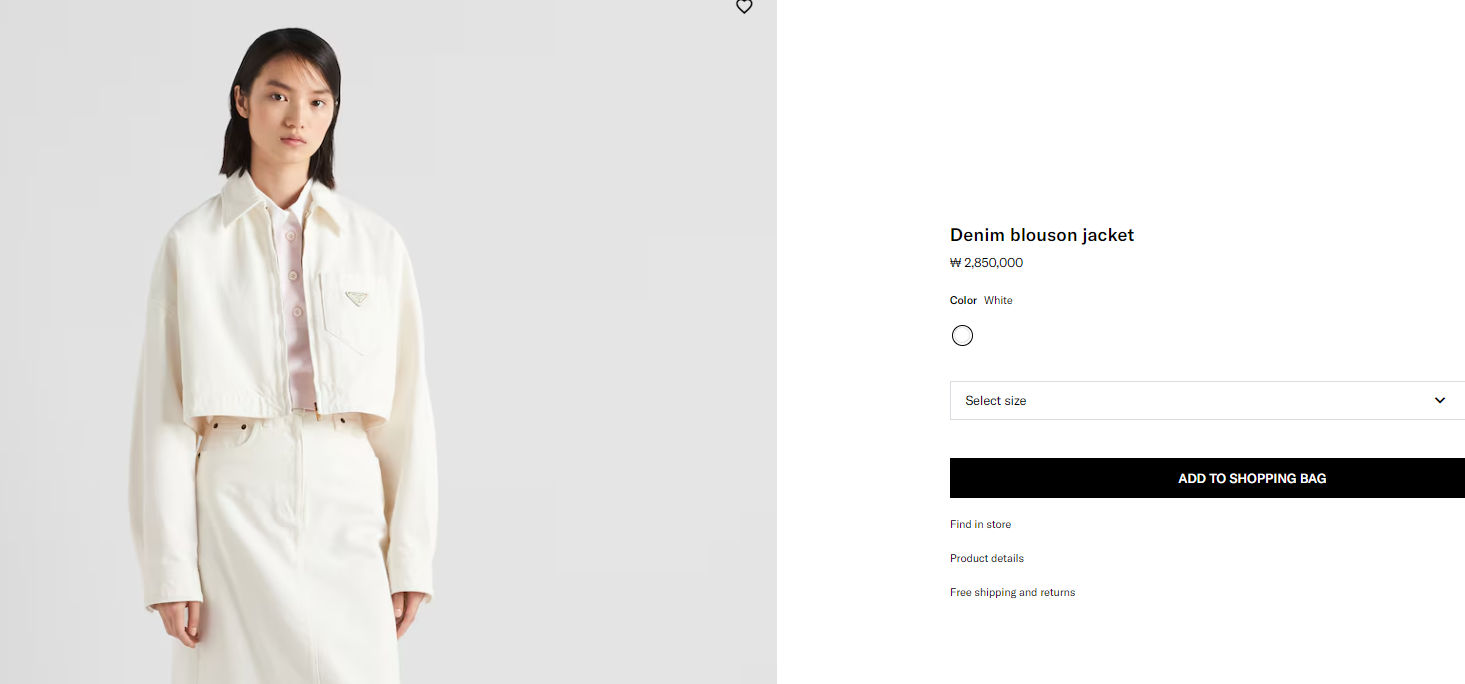Click the Color label text

963,300
